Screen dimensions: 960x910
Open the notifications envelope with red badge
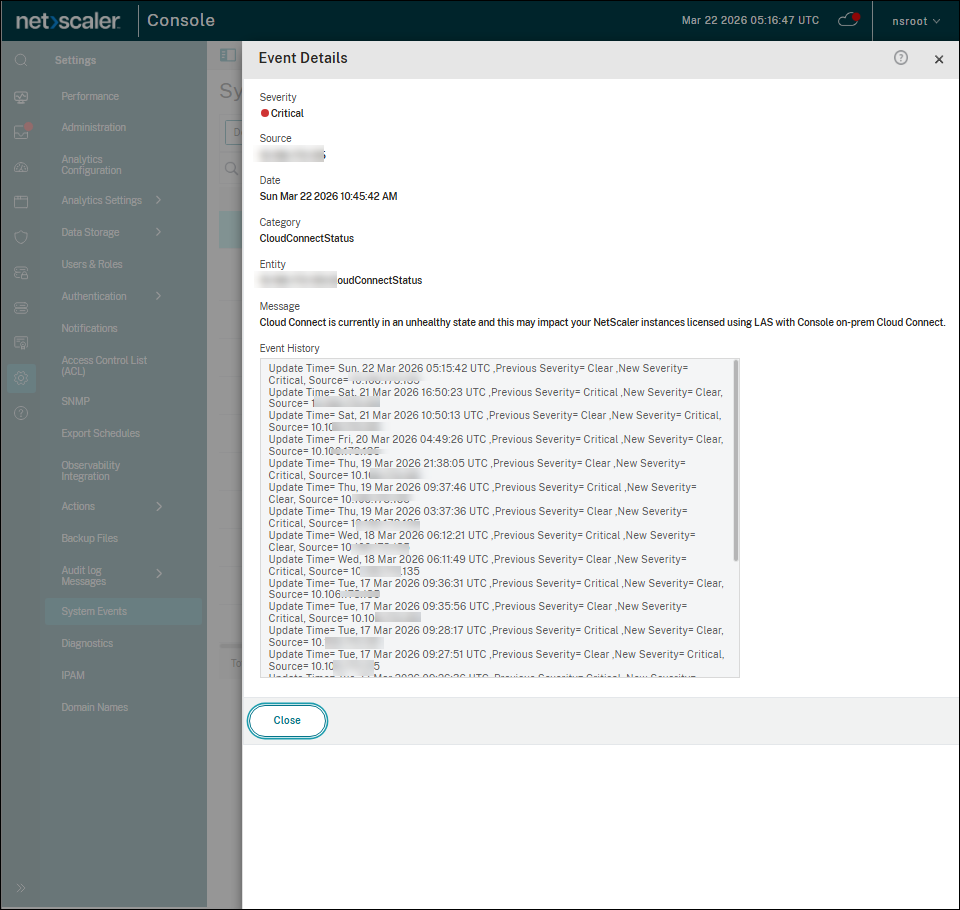click(20, 131)
